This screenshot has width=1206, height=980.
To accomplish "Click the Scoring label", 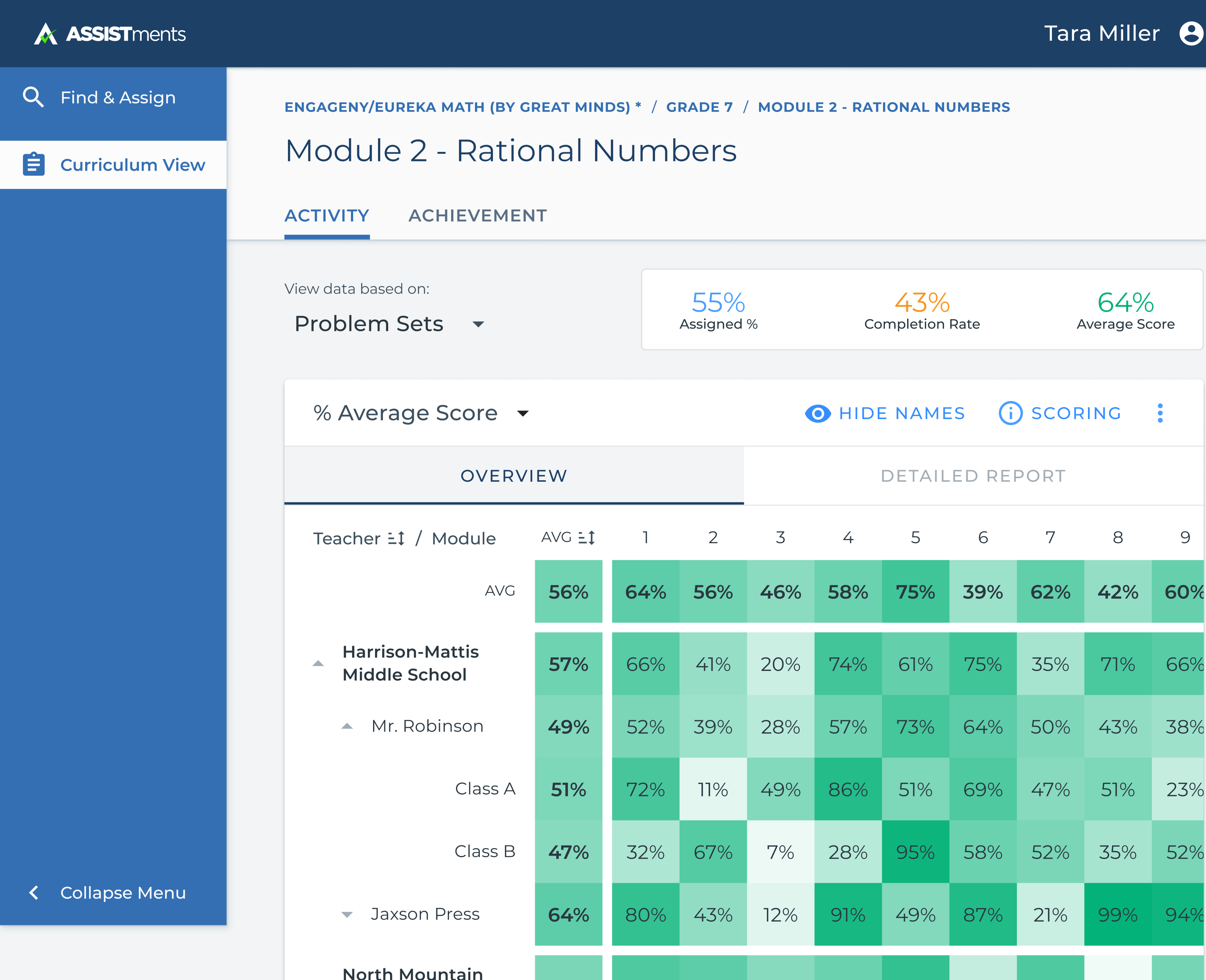I will pyautogui.click(x=1076, y=413).
